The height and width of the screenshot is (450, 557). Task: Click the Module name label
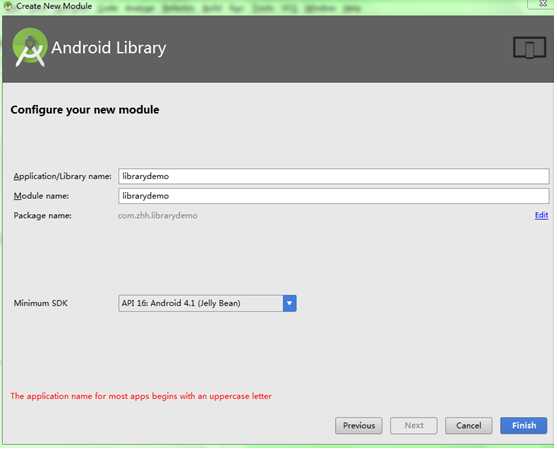click(x=41, y=196)
